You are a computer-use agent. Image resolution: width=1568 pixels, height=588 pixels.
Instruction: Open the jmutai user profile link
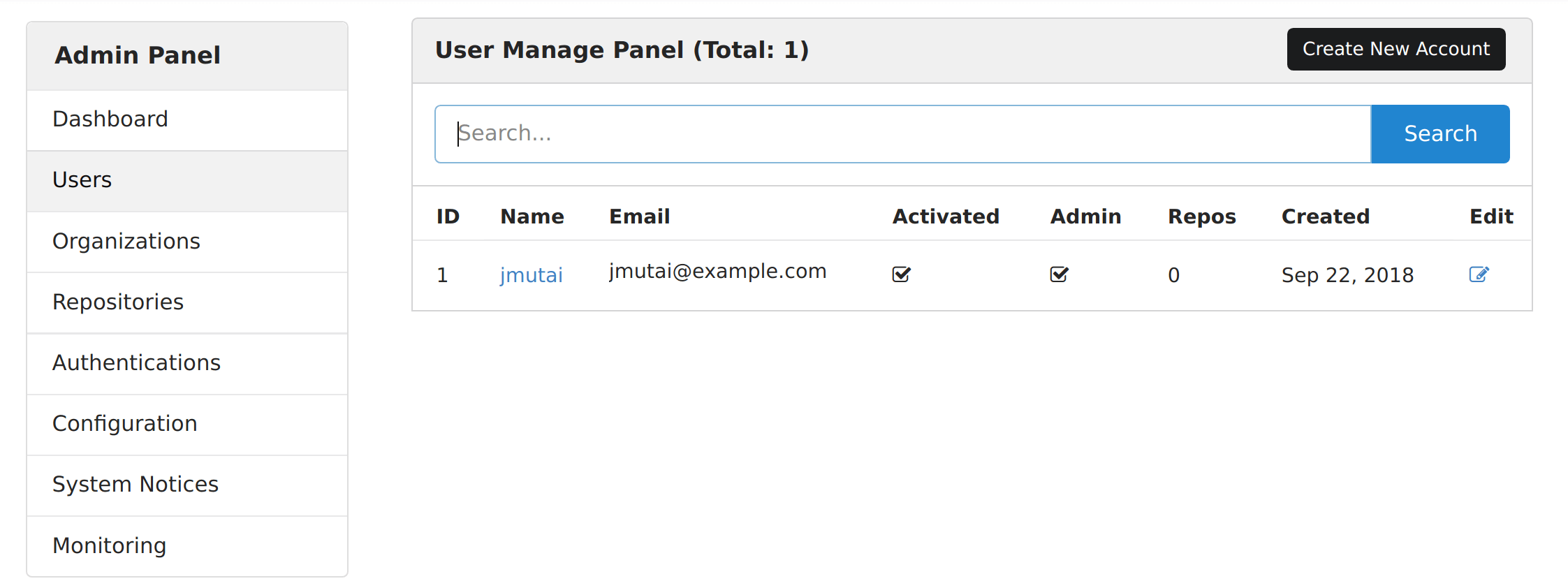[x=532, y=274]
